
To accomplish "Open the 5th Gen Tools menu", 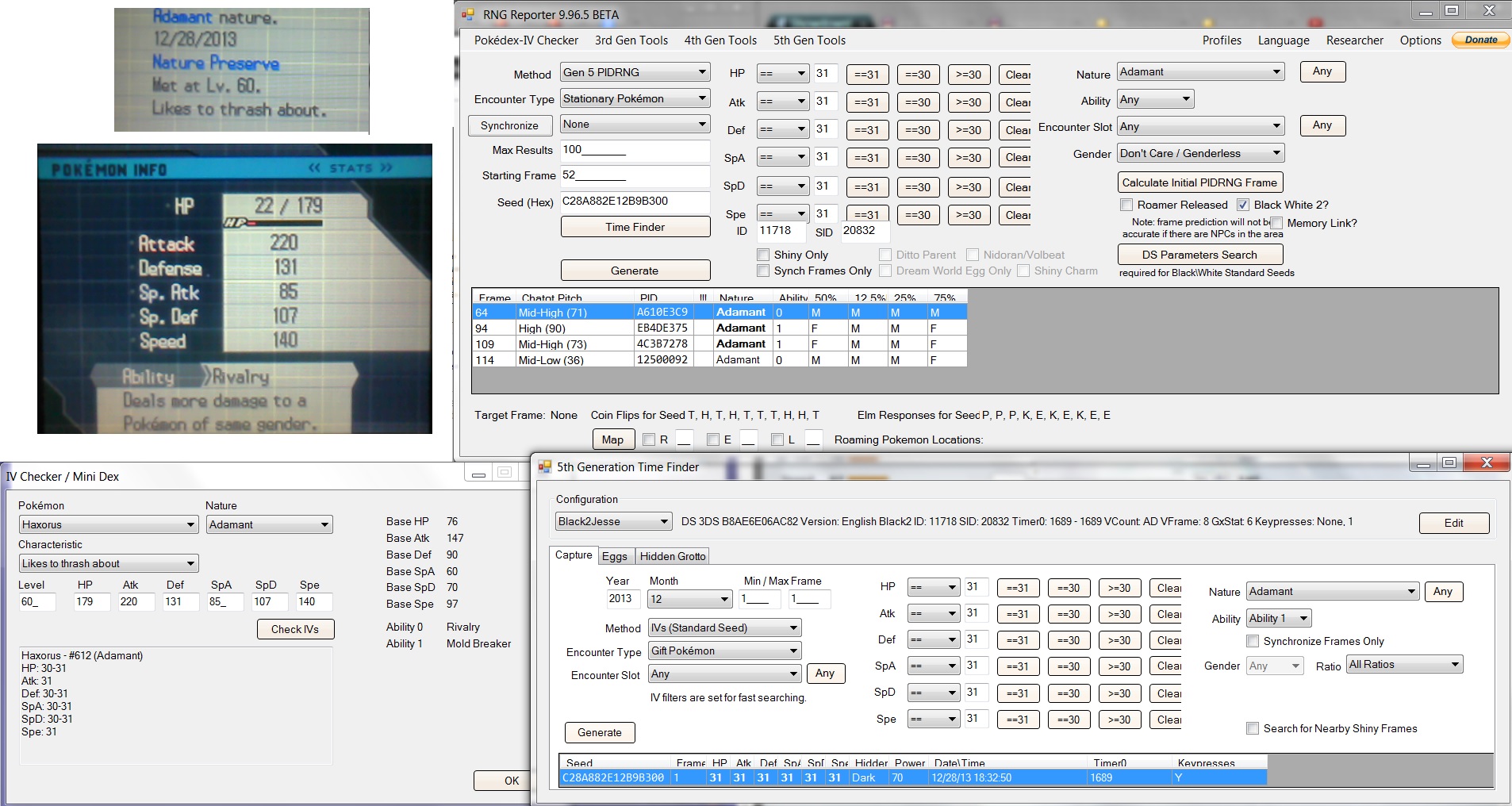I will tap(809, 40).
